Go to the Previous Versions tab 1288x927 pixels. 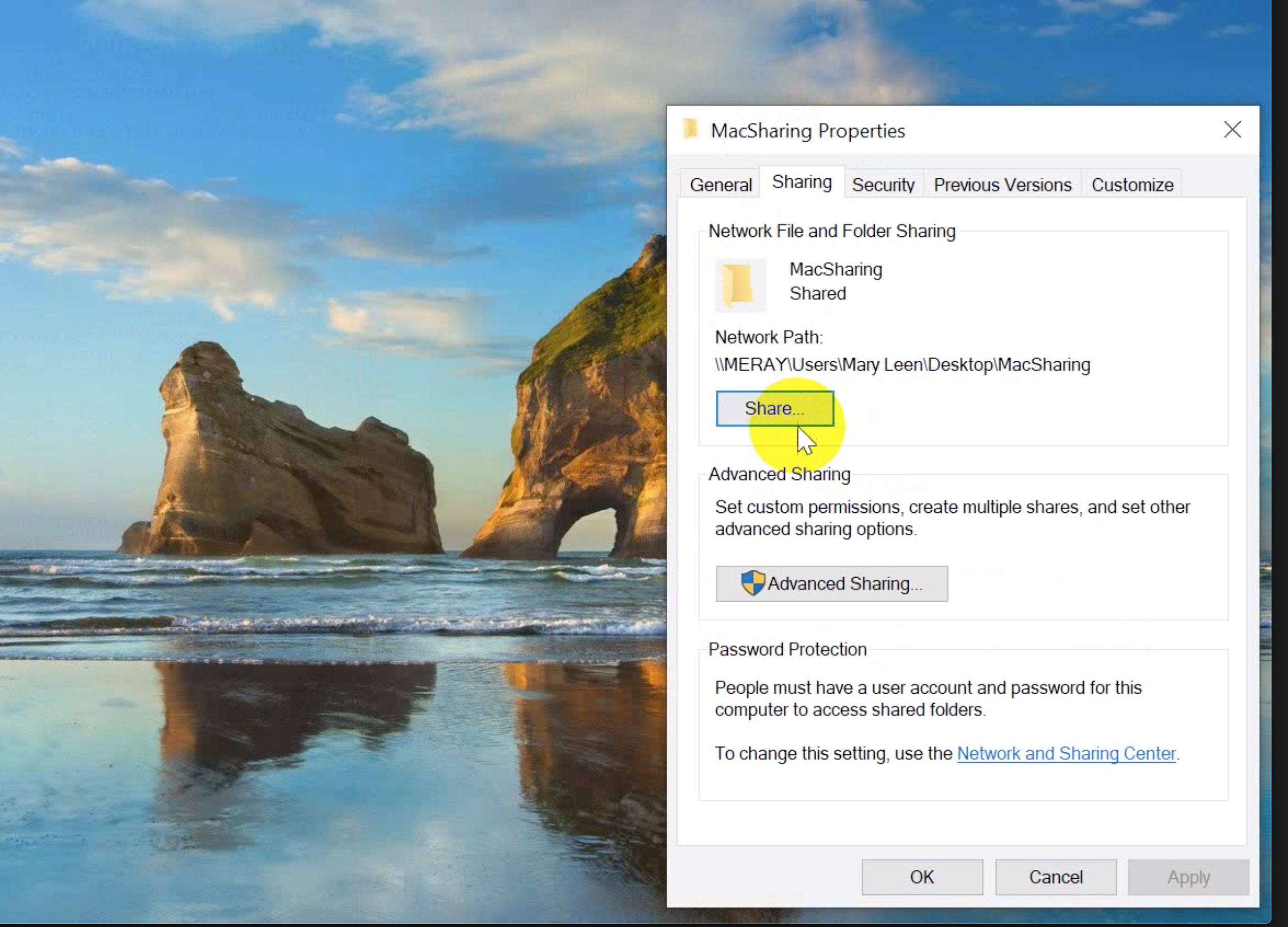pyautogui.click(x=1002, y=184)
